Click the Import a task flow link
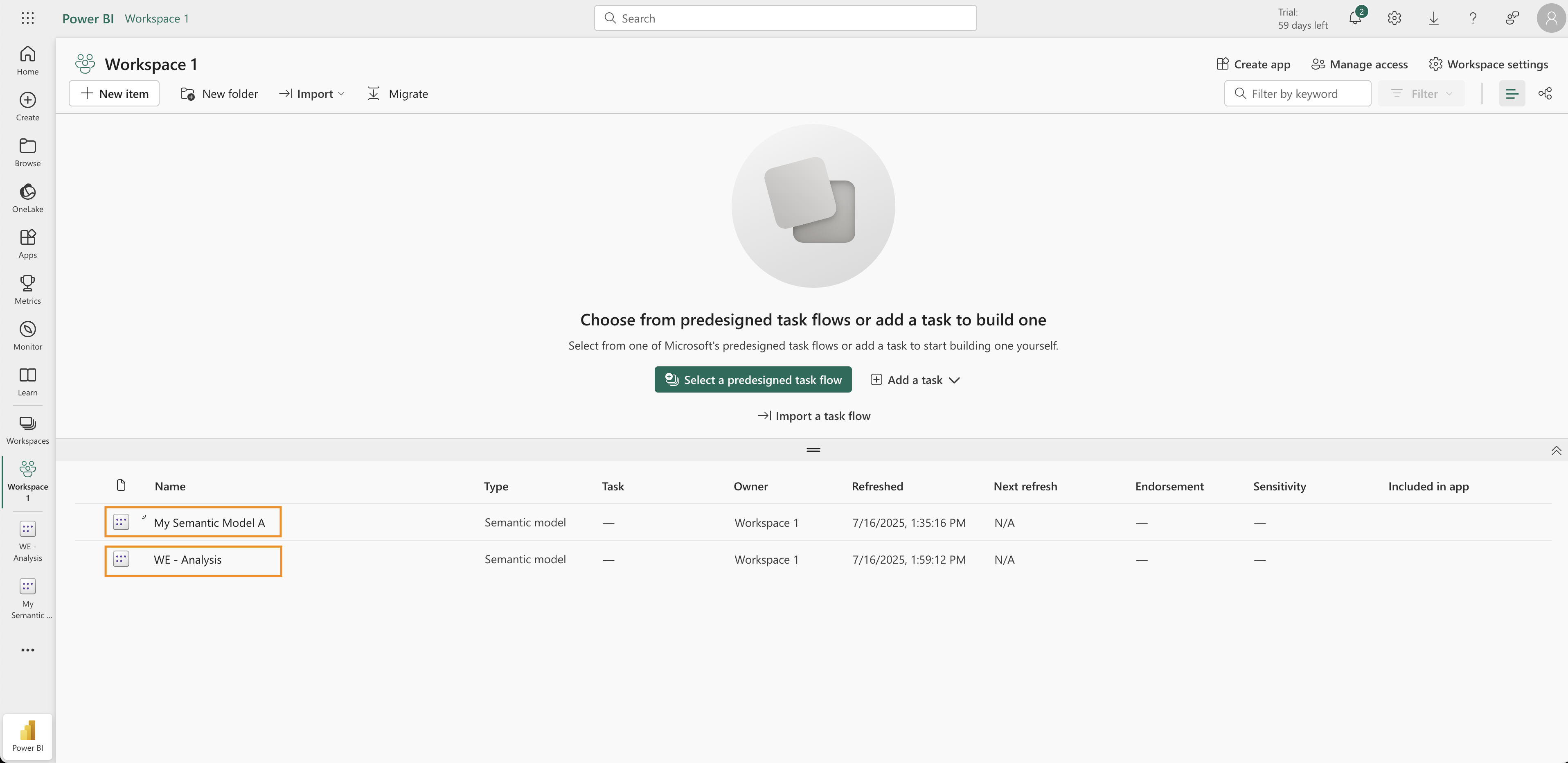The image size is (1568, 763). pyautogui.click(x=814, y=416)
